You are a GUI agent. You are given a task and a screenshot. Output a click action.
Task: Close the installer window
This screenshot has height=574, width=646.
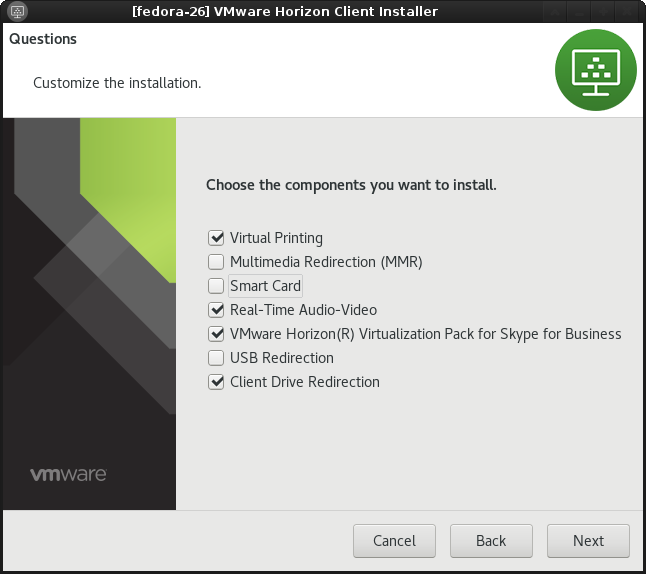[627, 12]
